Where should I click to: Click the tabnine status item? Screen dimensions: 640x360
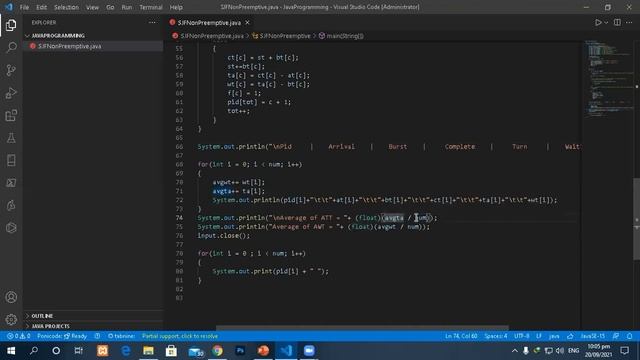pos(122,336)
